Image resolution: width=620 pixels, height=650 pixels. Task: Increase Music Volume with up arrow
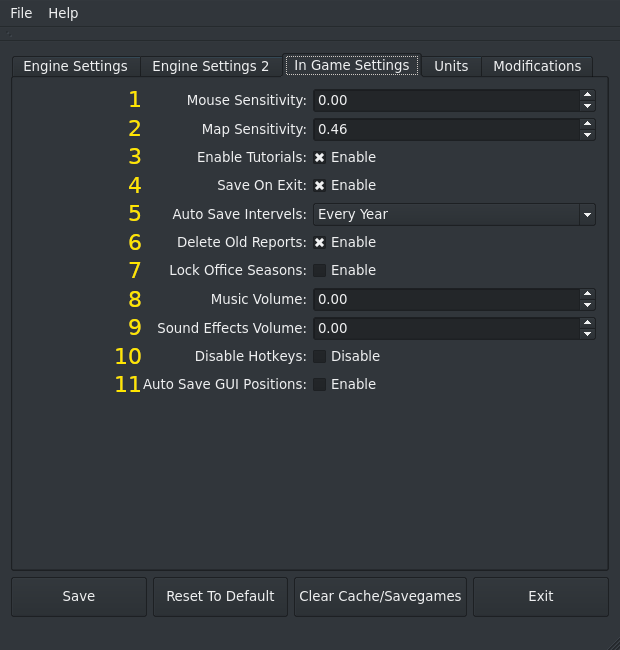tap(587, 294)
